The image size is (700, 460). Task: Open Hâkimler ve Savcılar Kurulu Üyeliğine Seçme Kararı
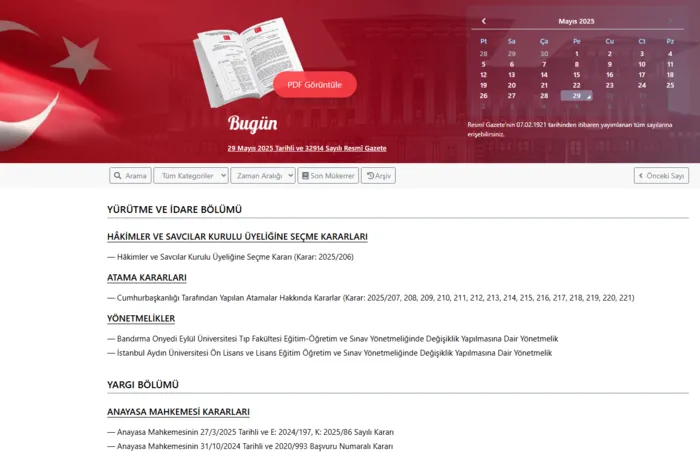pyautogui.click(x=235, y=257)
